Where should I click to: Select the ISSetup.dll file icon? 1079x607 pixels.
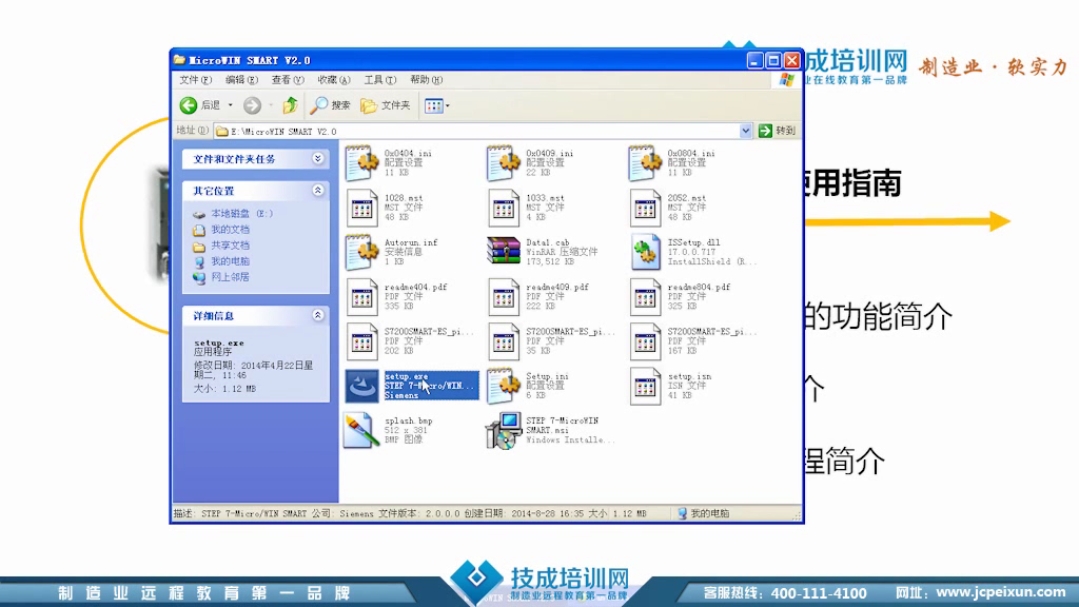pyautogui.click(x=645, y=252)
